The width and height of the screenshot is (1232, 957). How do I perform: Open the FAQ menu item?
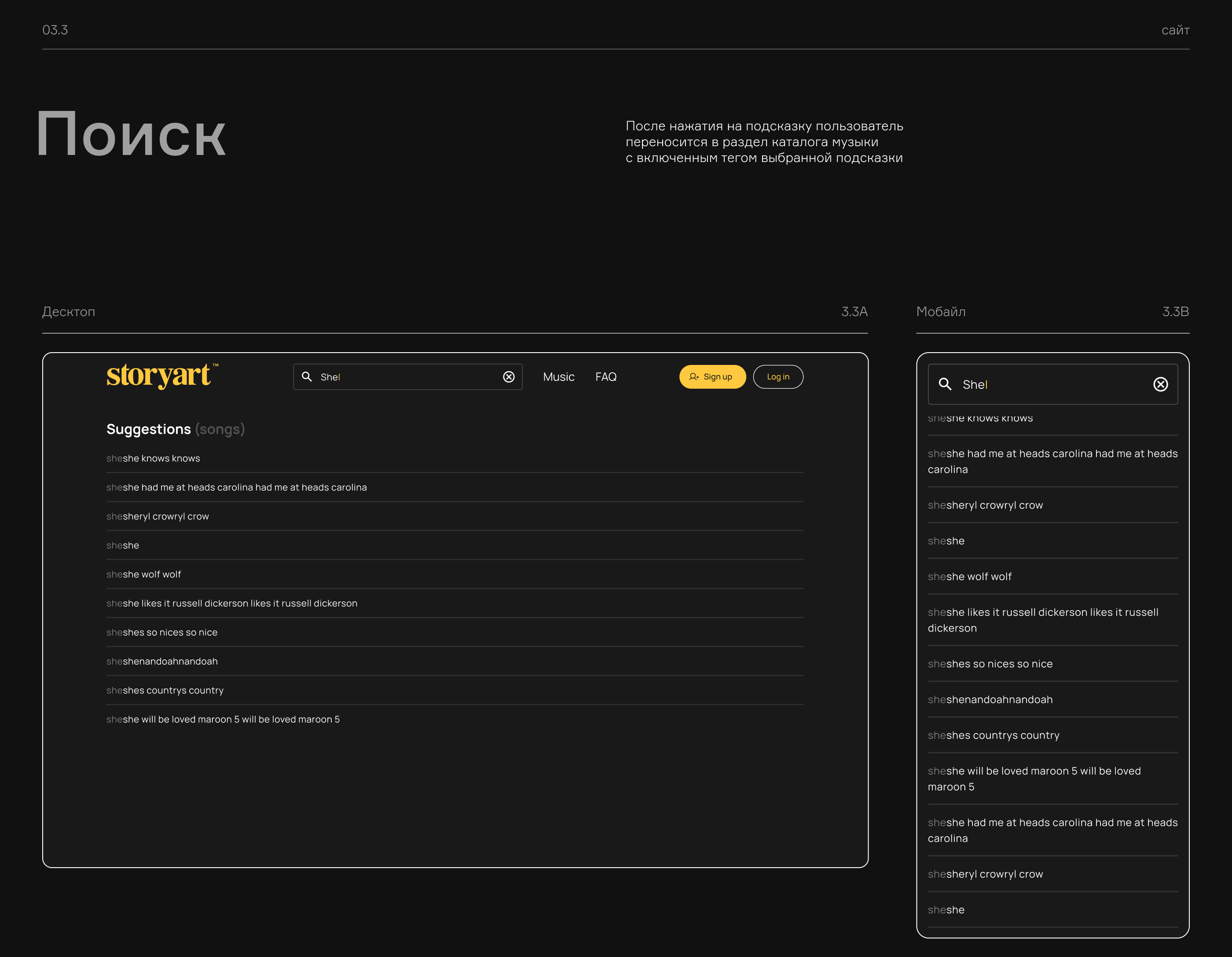(x=605, y=377)
